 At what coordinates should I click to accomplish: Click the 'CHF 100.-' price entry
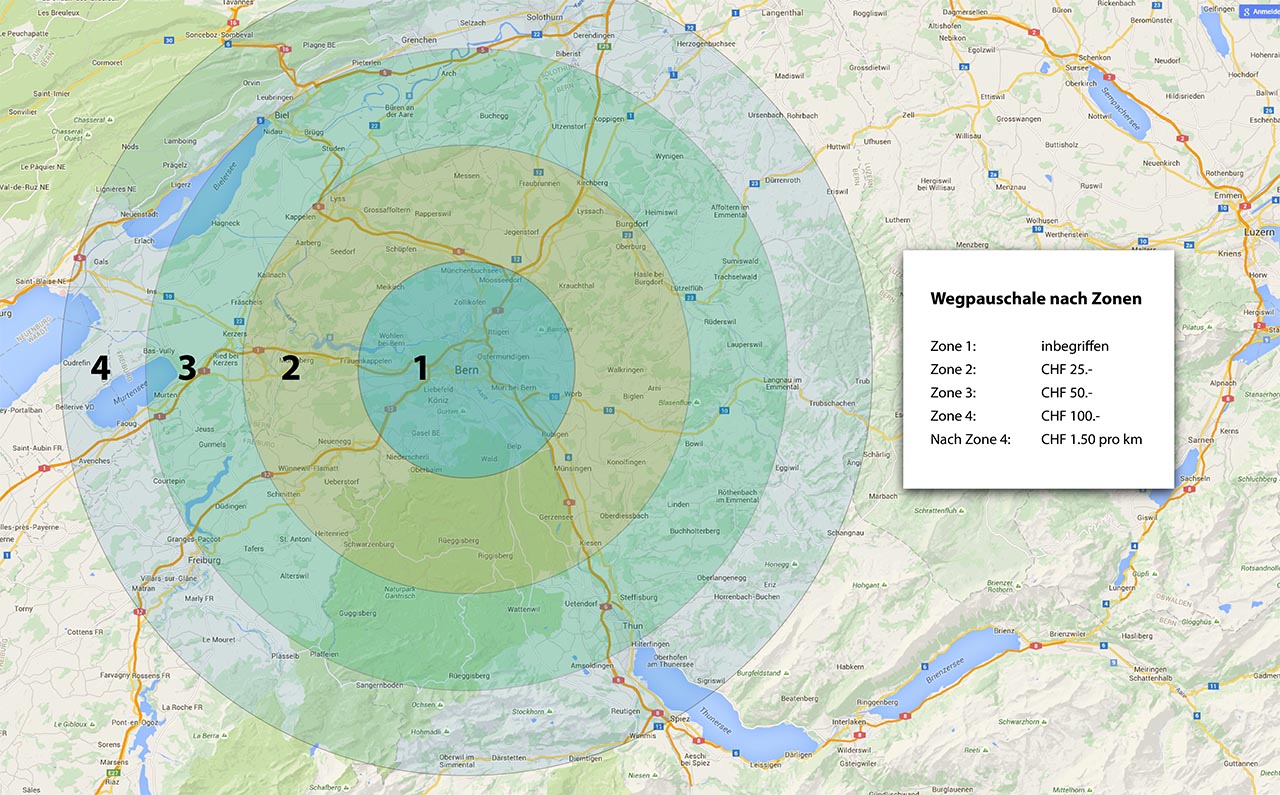click(1071, 416)
